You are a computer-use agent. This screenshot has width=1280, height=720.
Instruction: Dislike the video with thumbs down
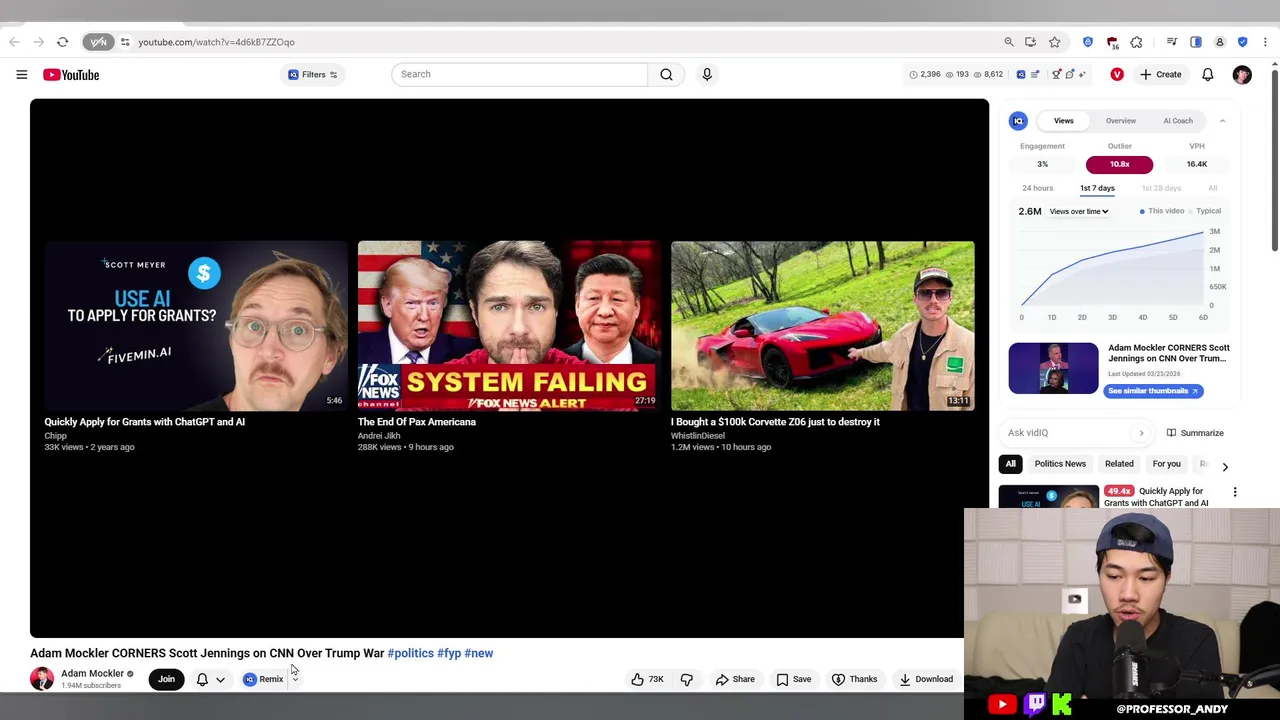(x=687, y=680)
